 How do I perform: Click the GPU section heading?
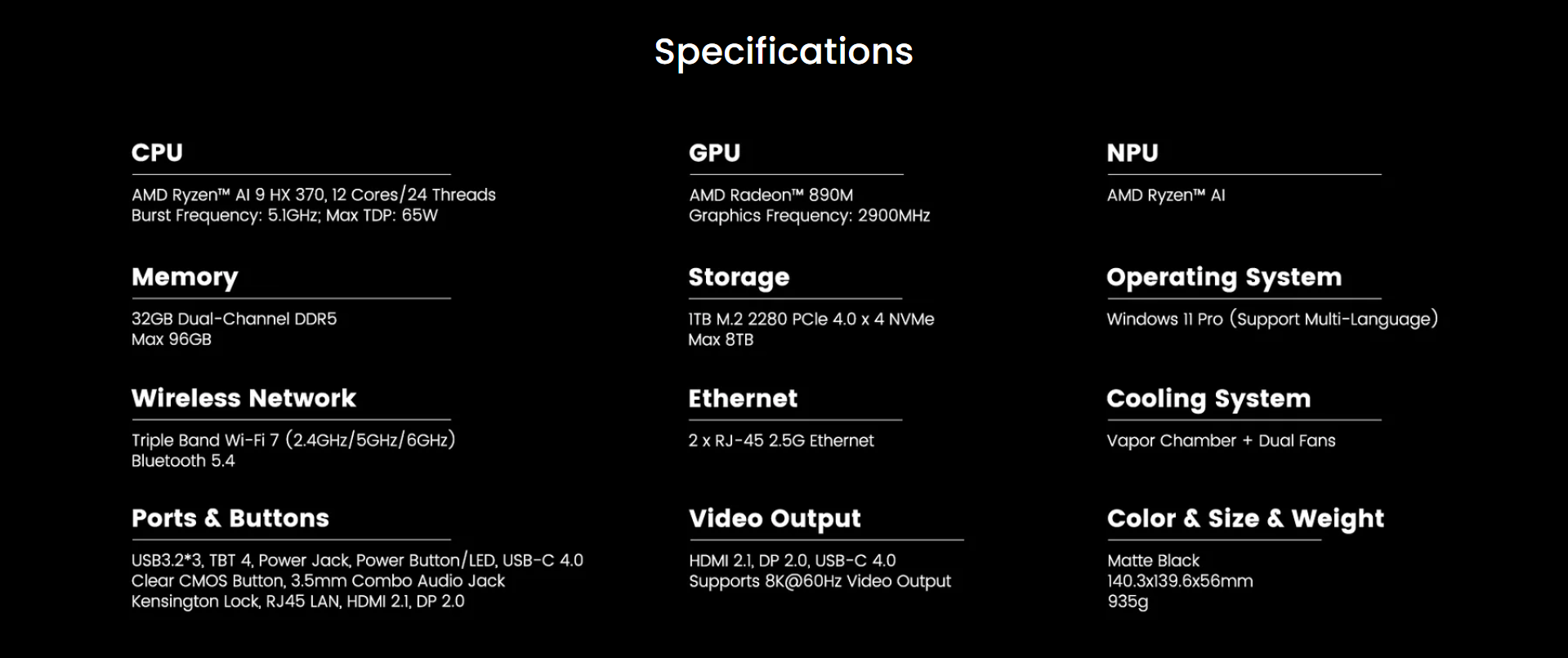[x=715, y=153]
